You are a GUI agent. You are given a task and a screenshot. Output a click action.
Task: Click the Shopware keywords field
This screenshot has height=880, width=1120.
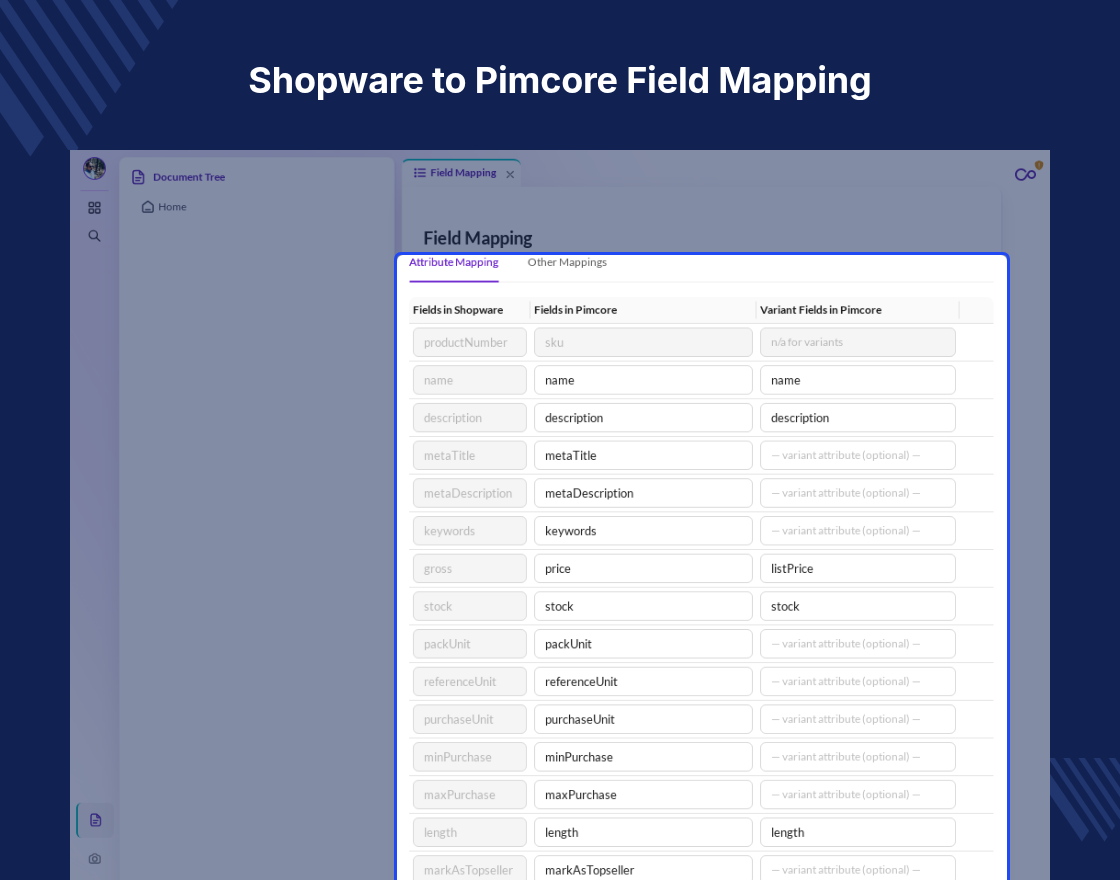469,531
